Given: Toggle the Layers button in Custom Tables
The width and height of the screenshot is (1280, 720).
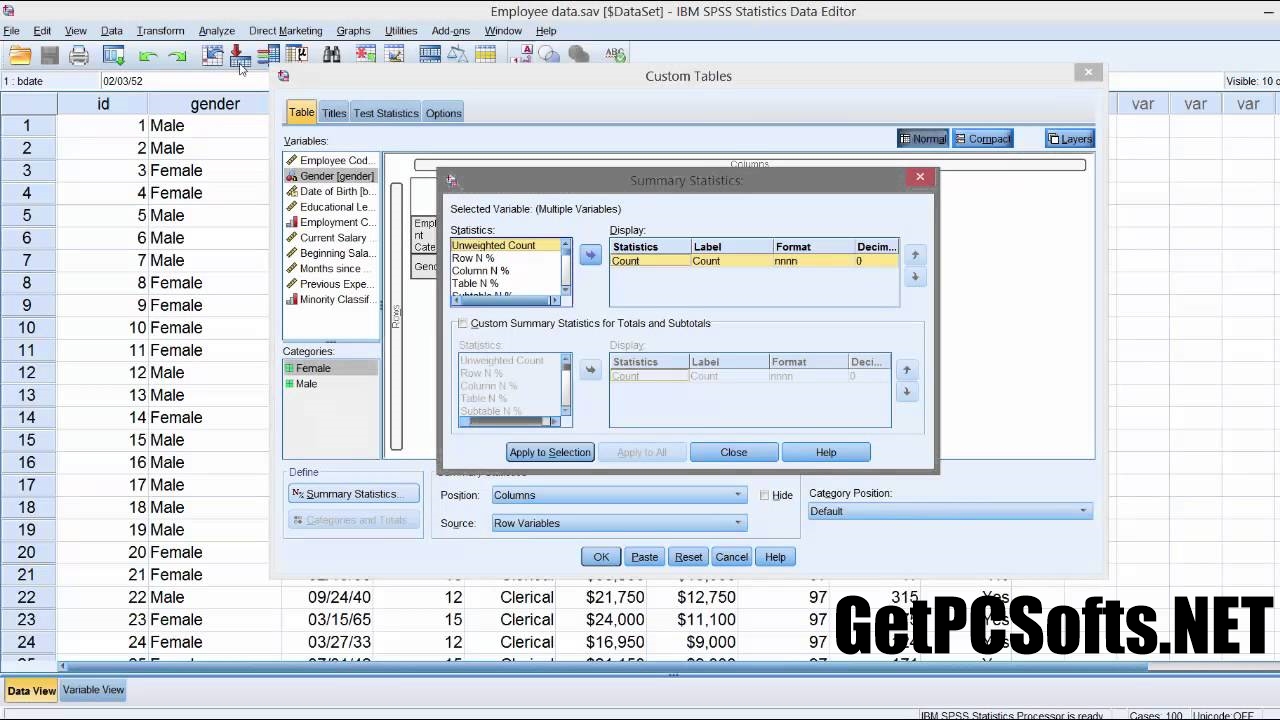Looking at the screenshot, I should point(1069,139).
